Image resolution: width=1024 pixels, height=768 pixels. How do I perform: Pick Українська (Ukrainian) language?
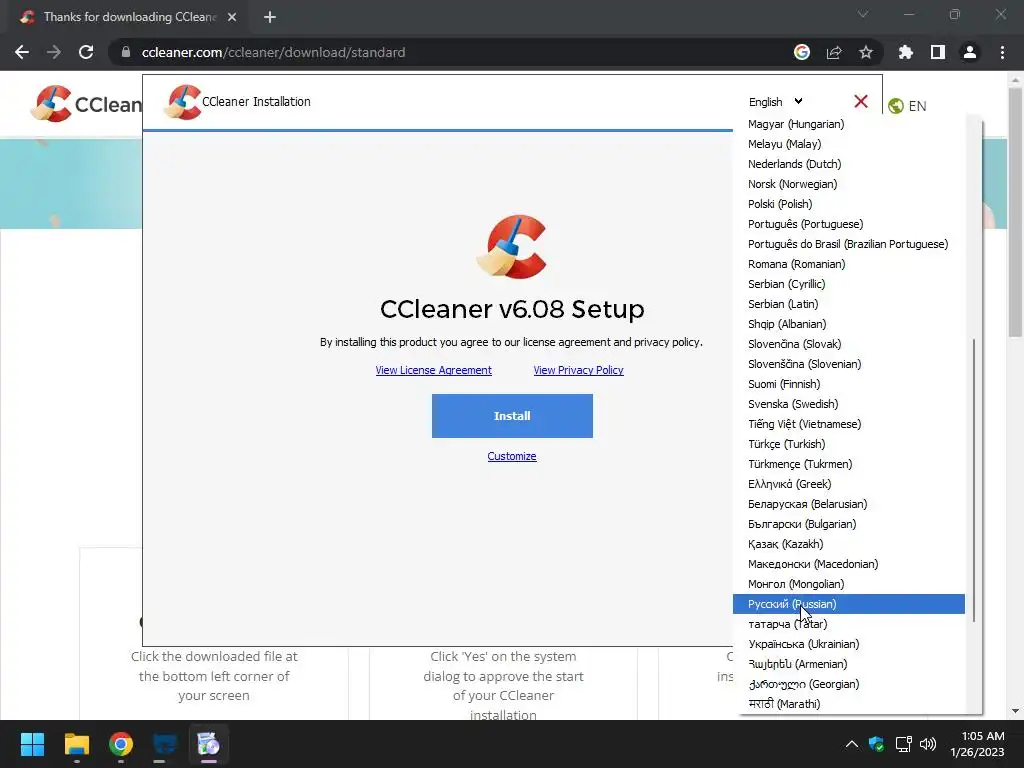click(x=848, y=644)
